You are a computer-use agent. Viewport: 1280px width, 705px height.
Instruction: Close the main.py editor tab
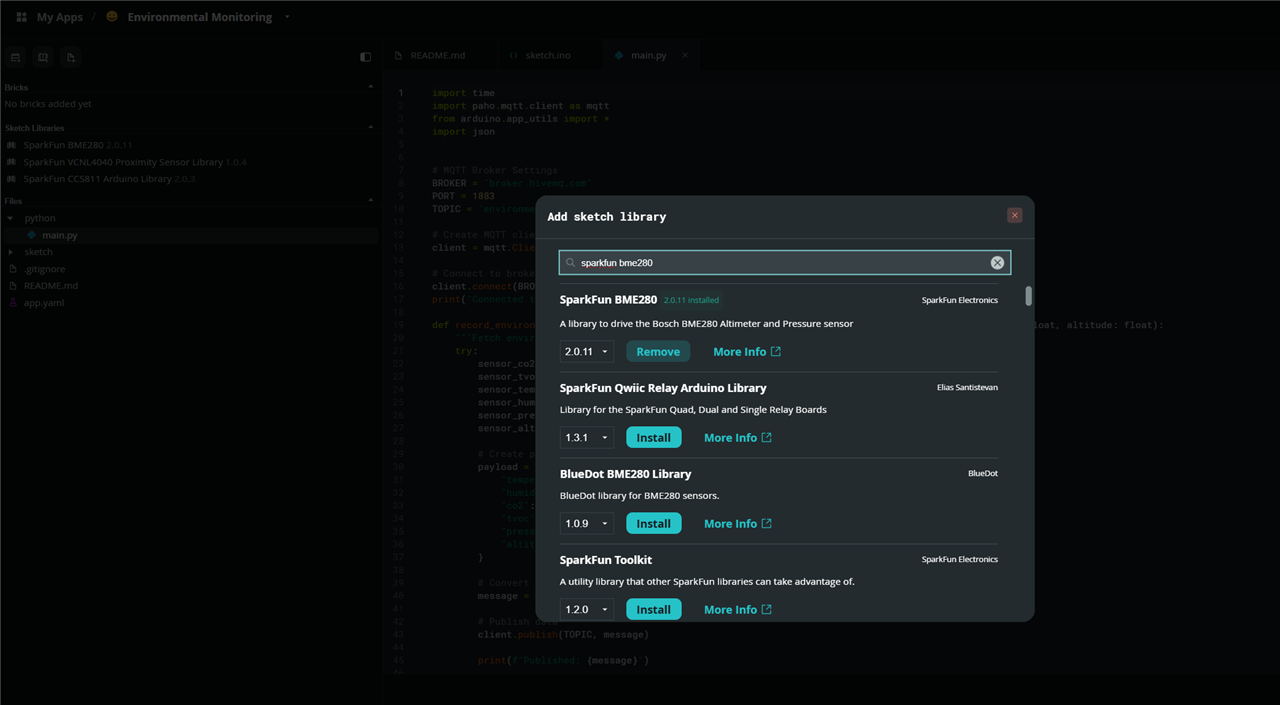685,55
